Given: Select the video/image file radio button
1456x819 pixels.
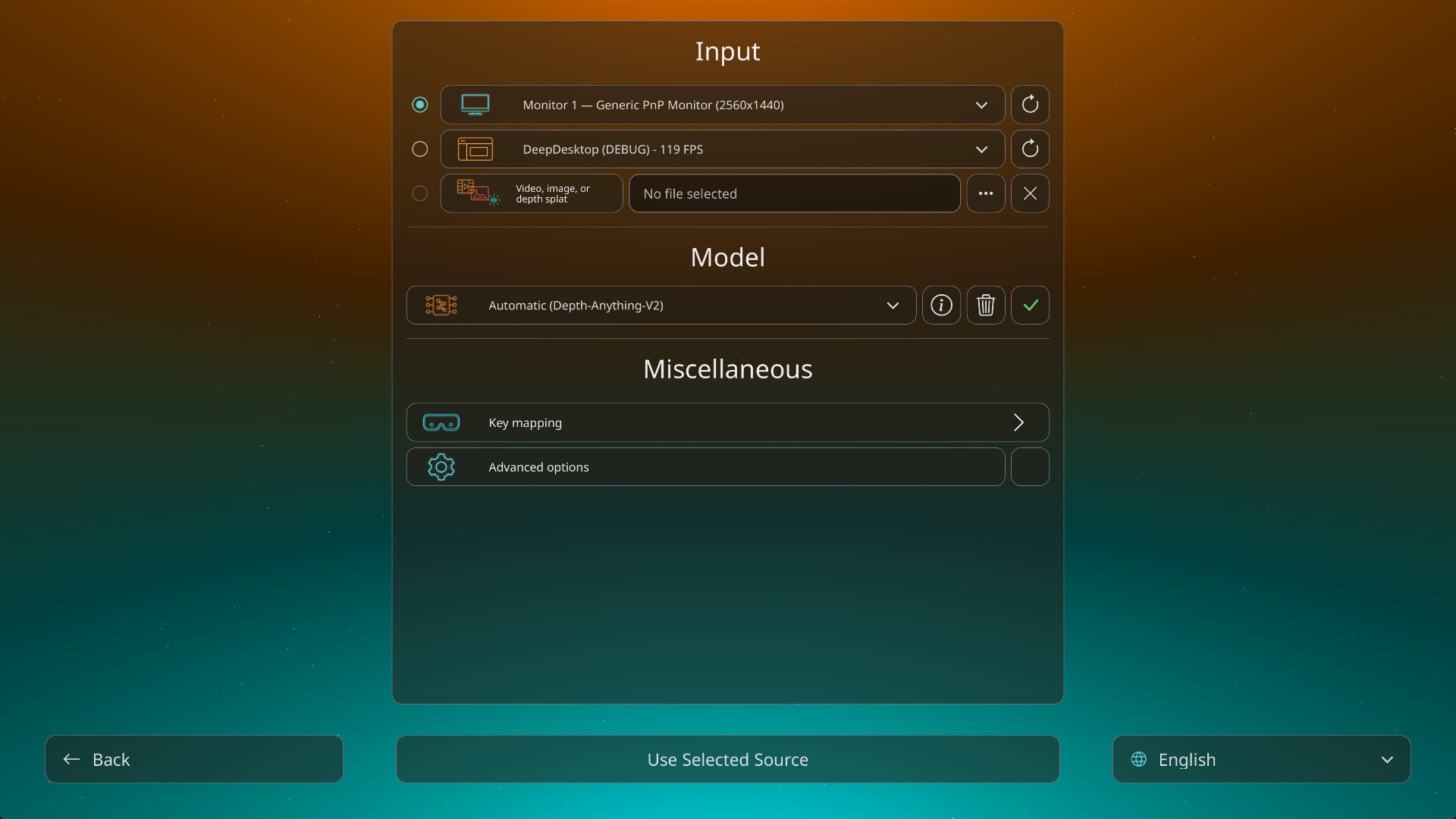Looking at the screenshot, I should [419, 193].
